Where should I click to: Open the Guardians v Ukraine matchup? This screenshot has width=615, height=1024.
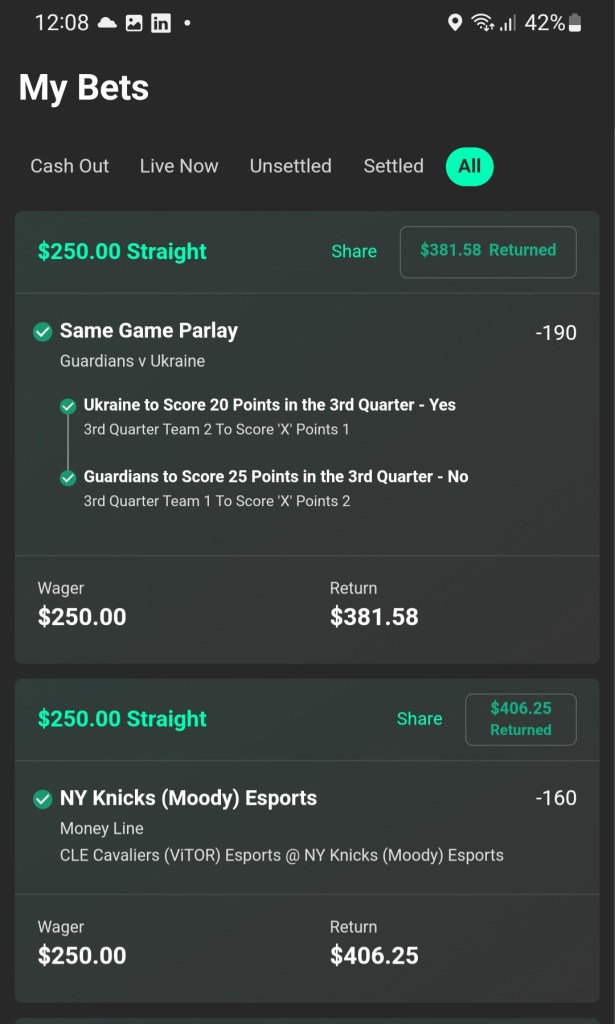click(x=132, y=361)
